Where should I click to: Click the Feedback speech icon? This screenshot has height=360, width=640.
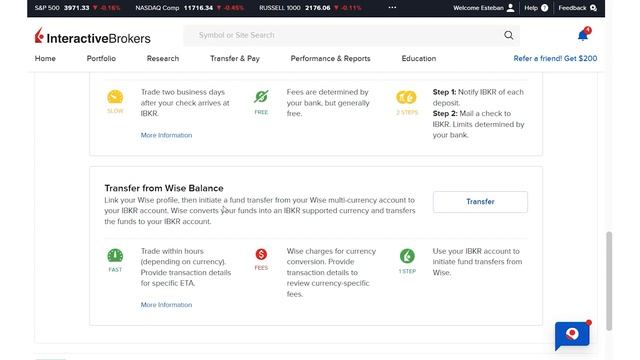click(x=593, y=8)
